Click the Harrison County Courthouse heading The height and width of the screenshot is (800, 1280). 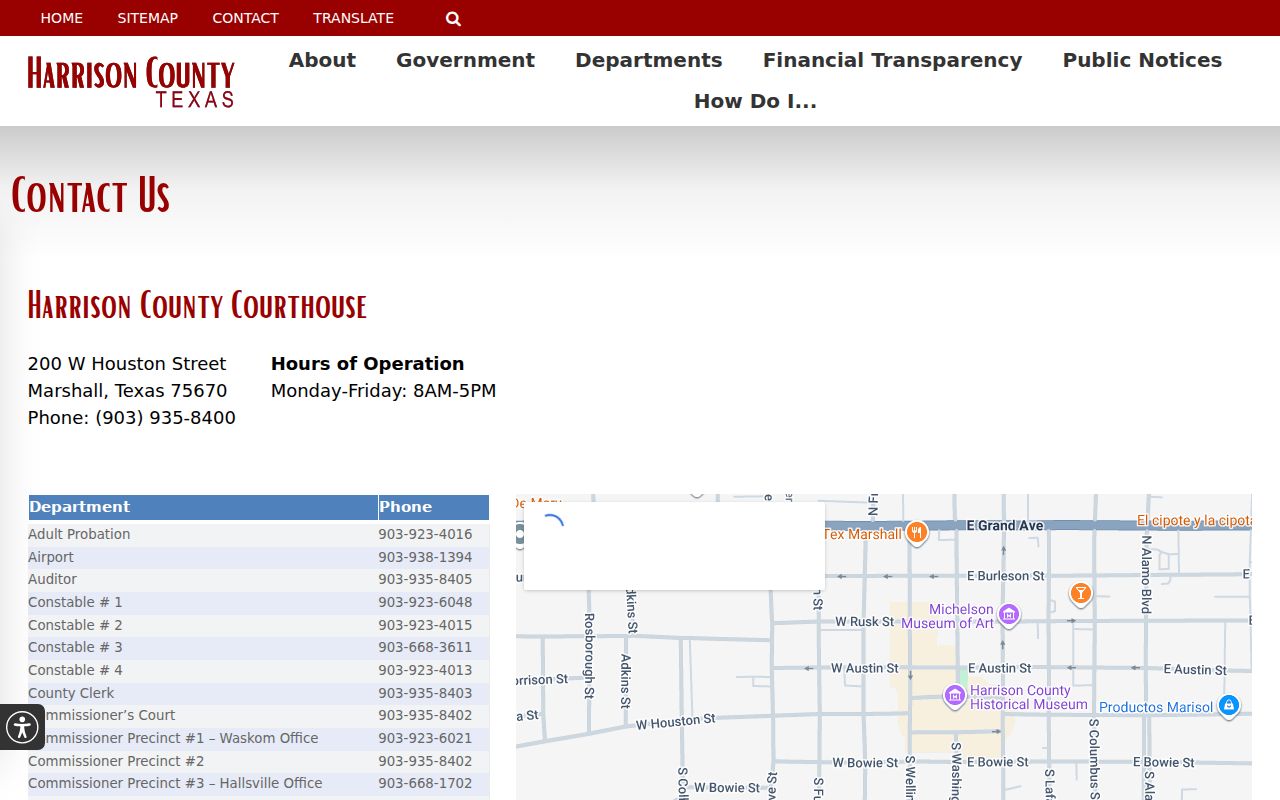pyautogui.click(x=197, y=305)
